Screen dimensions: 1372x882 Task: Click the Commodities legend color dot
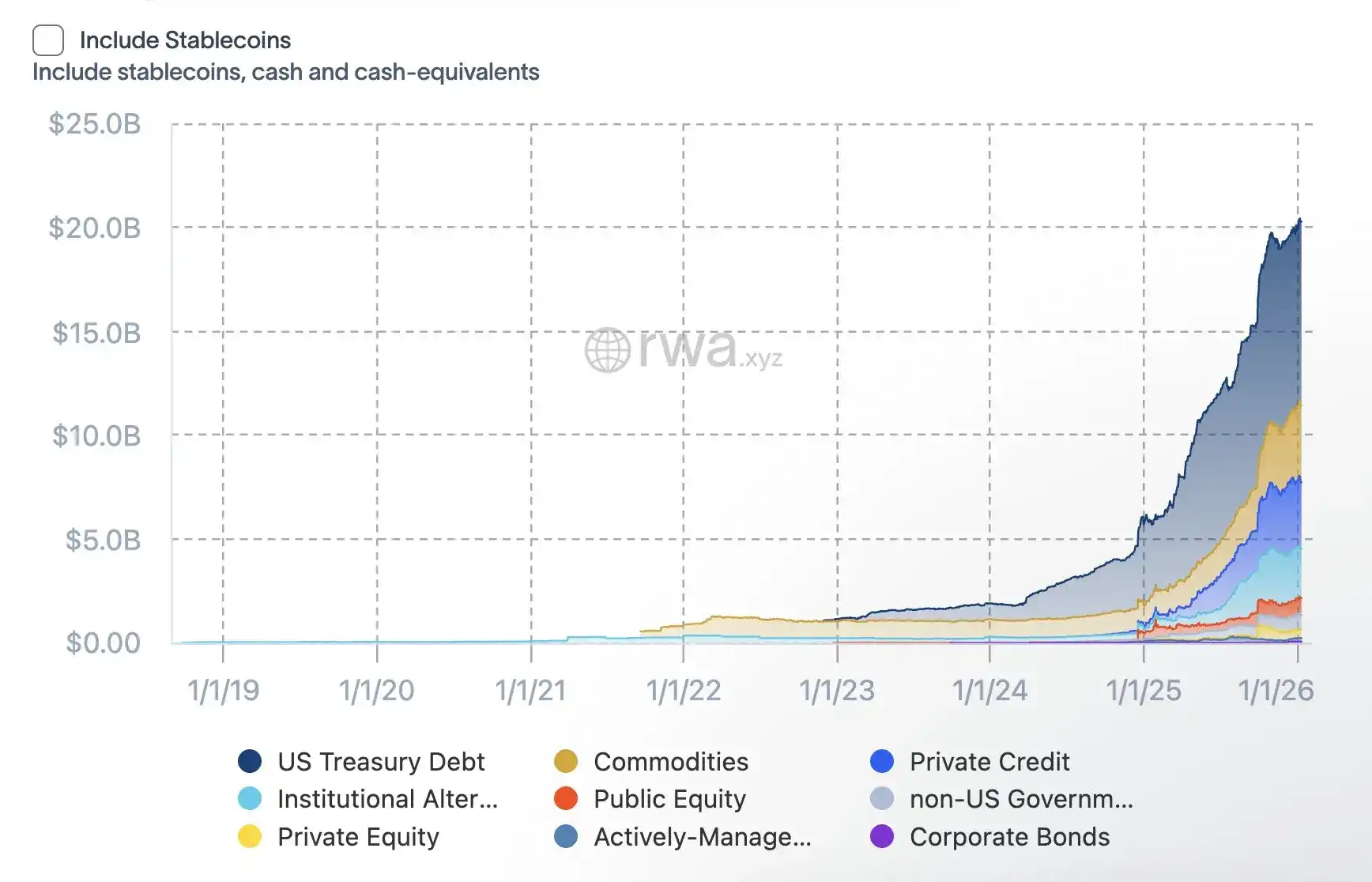566,761
